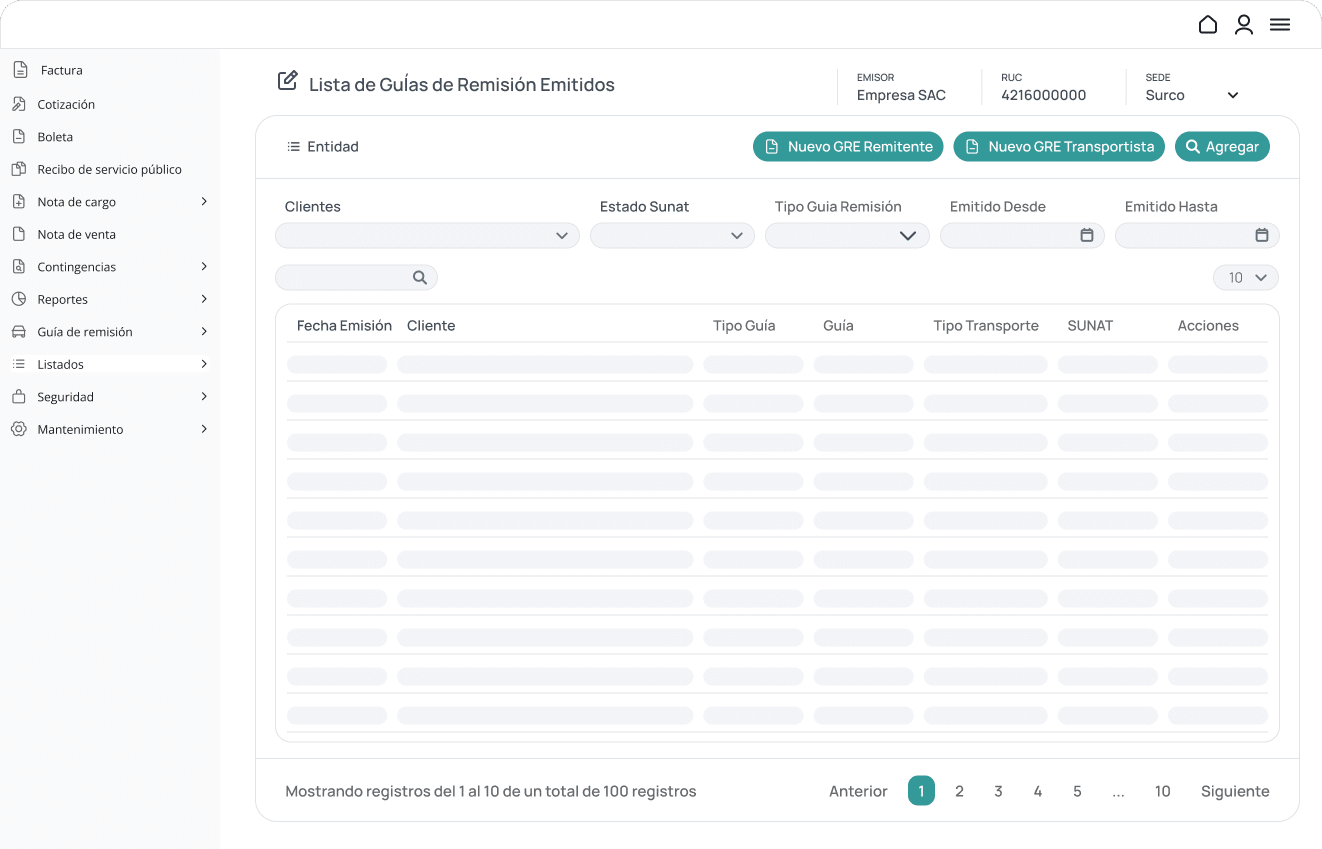
Task: Expand the Mantenimiento submenu chevron
Action: (204, 429)
